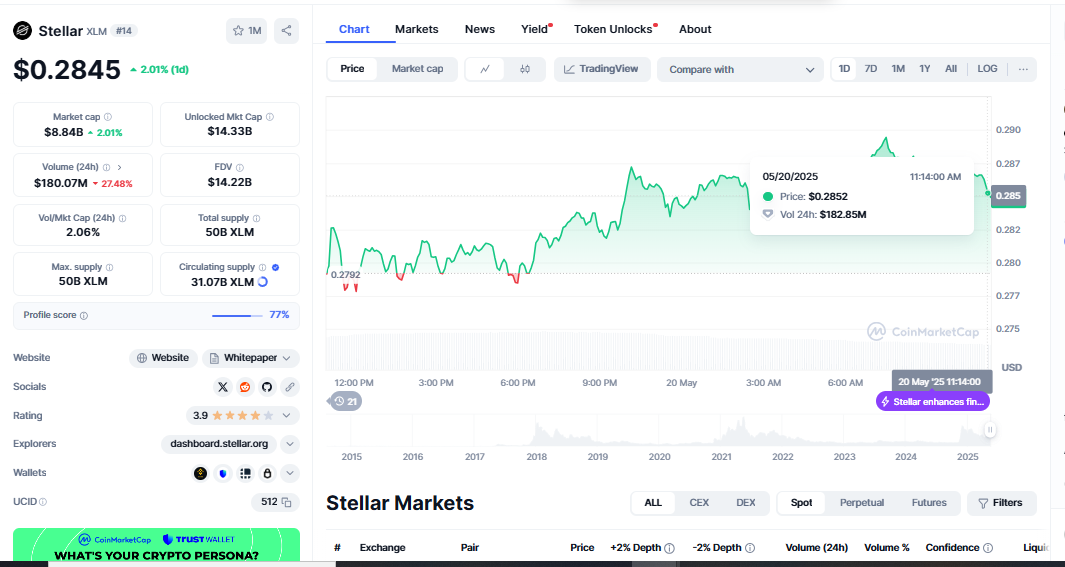Click the history events badge 21
1065x567 pixels.
(346, 401)
